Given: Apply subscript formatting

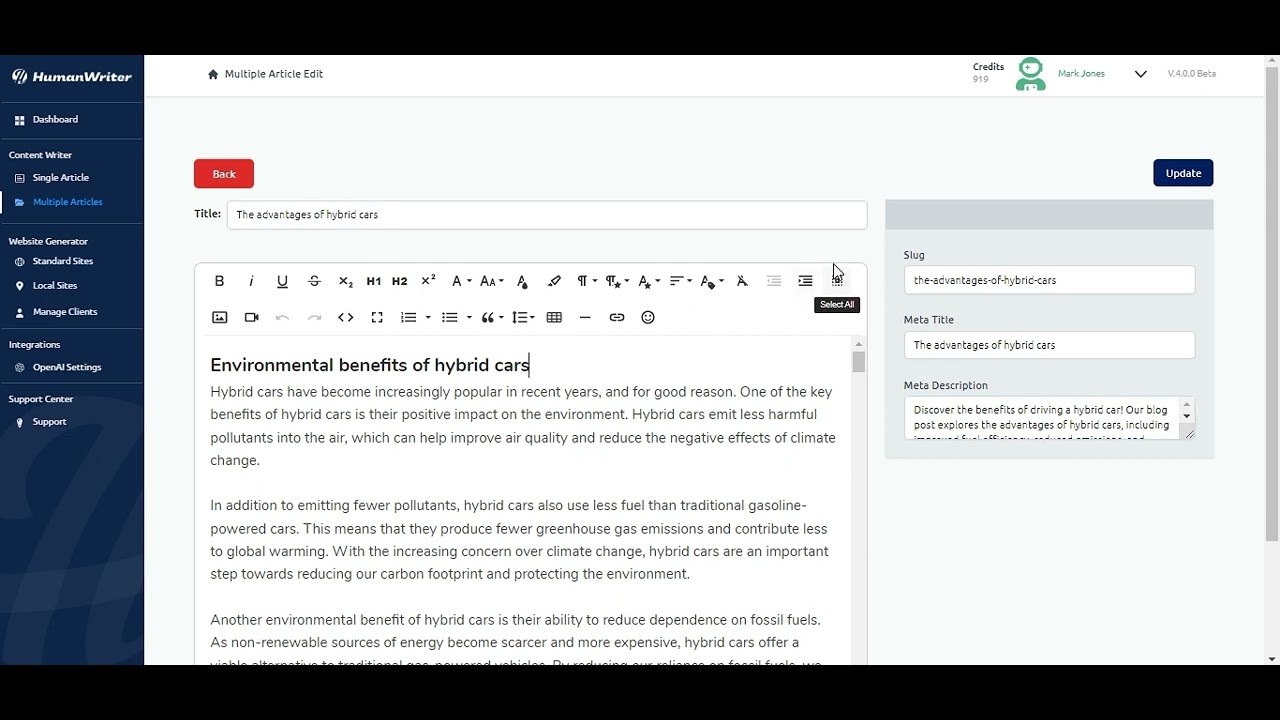Looking at the screenshot, I should pyautogui.click(x=346, y=281).
